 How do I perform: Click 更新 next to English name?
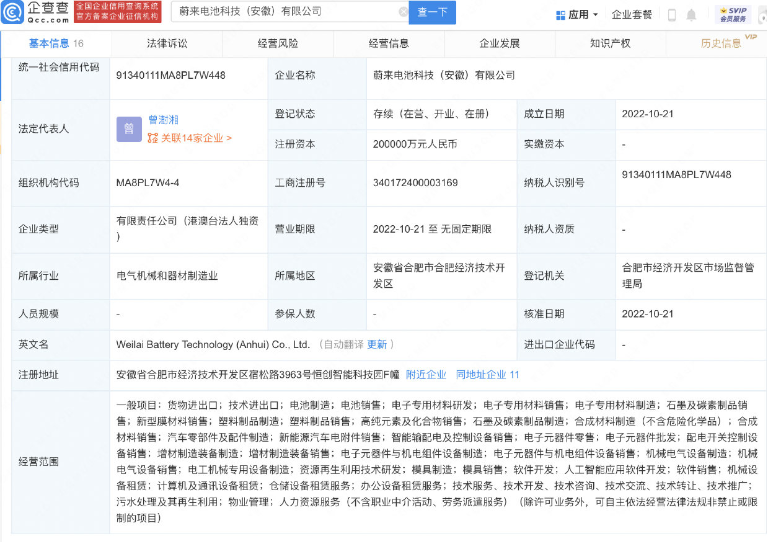point(377,344)
